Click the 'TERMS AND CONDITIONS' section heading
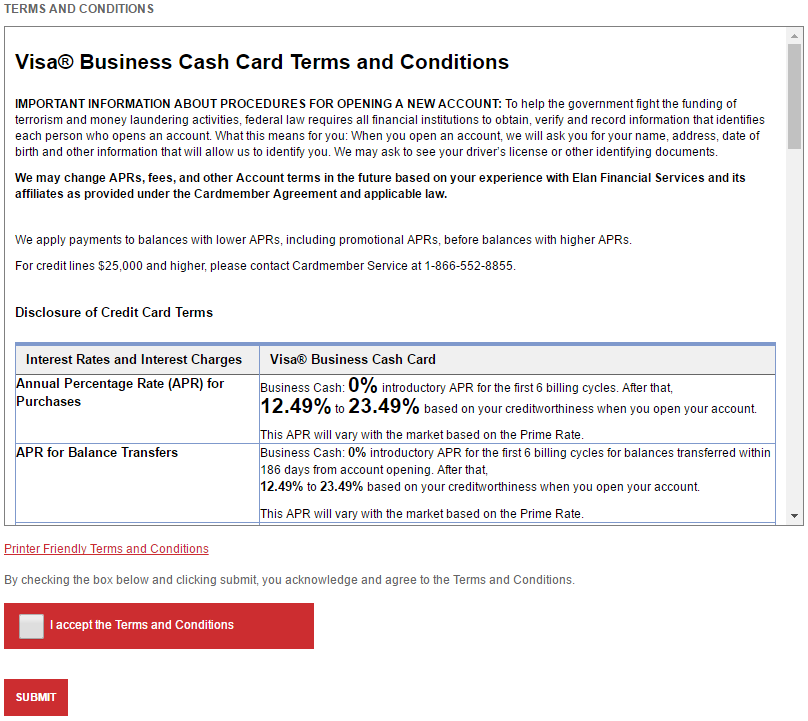808x721 pixels. 79,9
